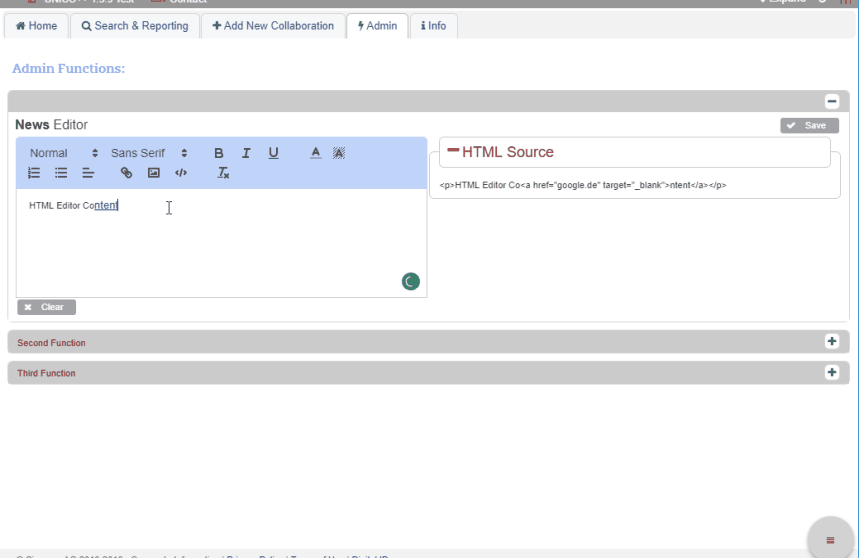The height and width of the screenshot is (558, 859).
Task: Collapse the News Editor panel with minus
Action: coord(832,101)
